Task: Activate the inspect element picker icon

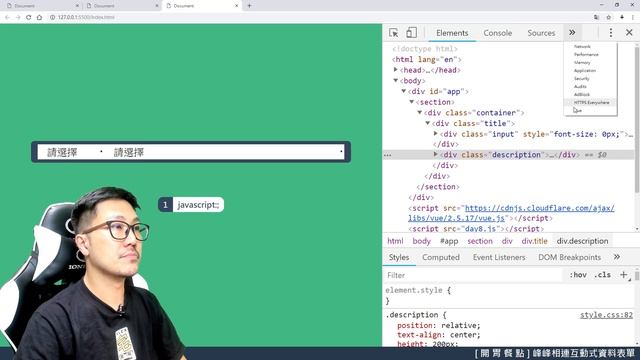Action: [x=393, y=33]
